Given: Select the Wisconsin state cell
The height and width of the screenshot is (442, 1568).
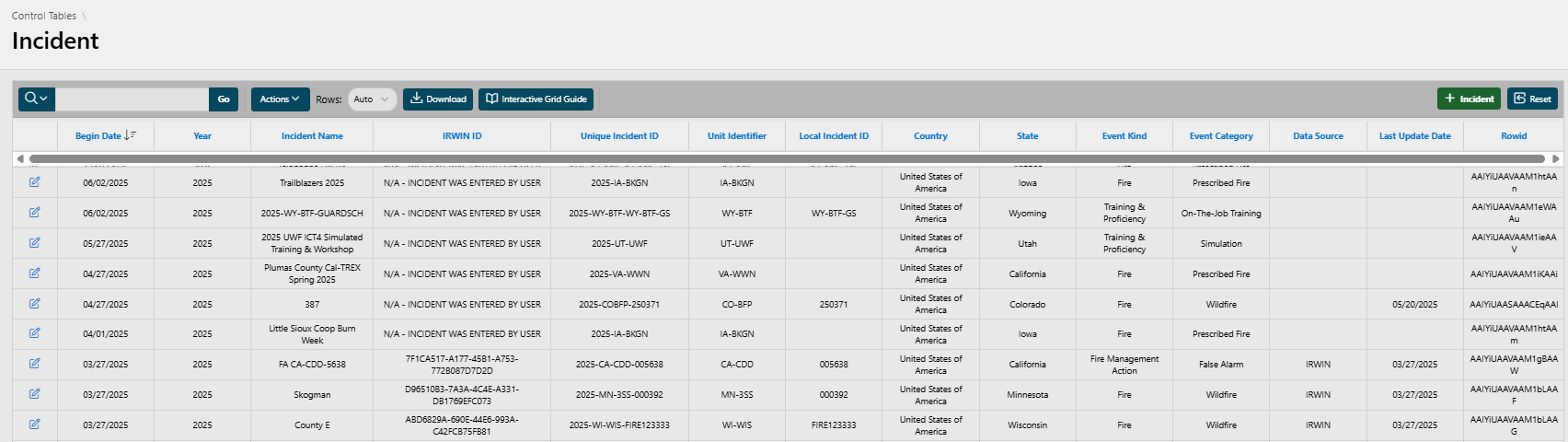Looking at the screenshot, I should coord(1028,425).
